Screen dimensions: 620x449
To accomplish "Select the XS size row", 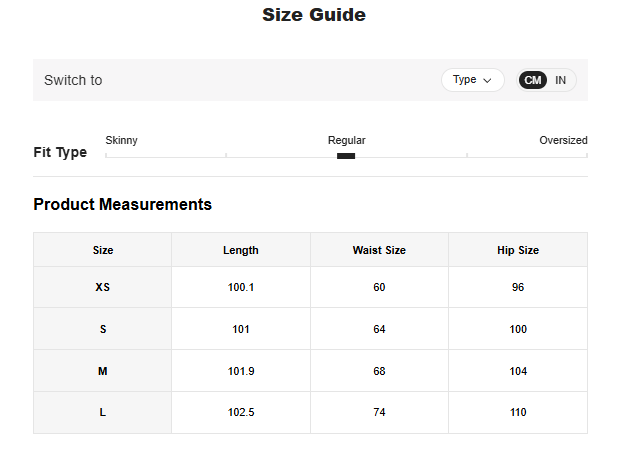I will 103,287.
